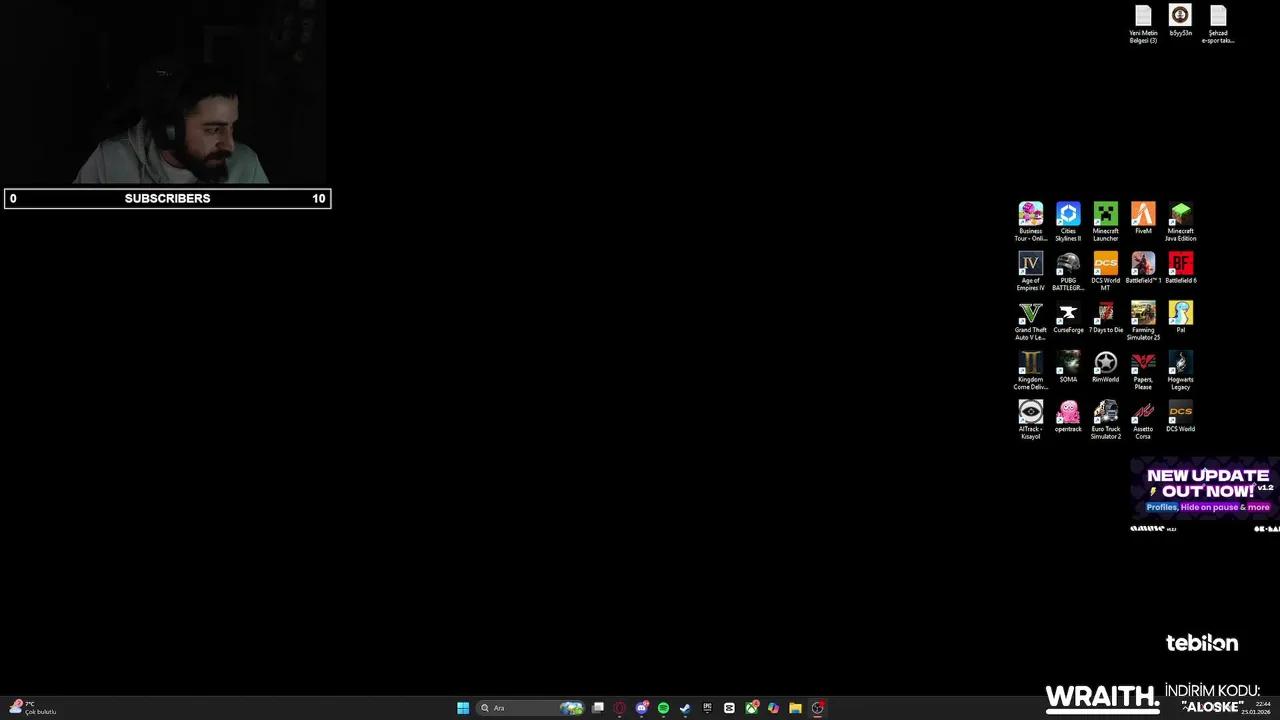Open Hogwarts Legacy from the desktop

tap(1180, 363)
